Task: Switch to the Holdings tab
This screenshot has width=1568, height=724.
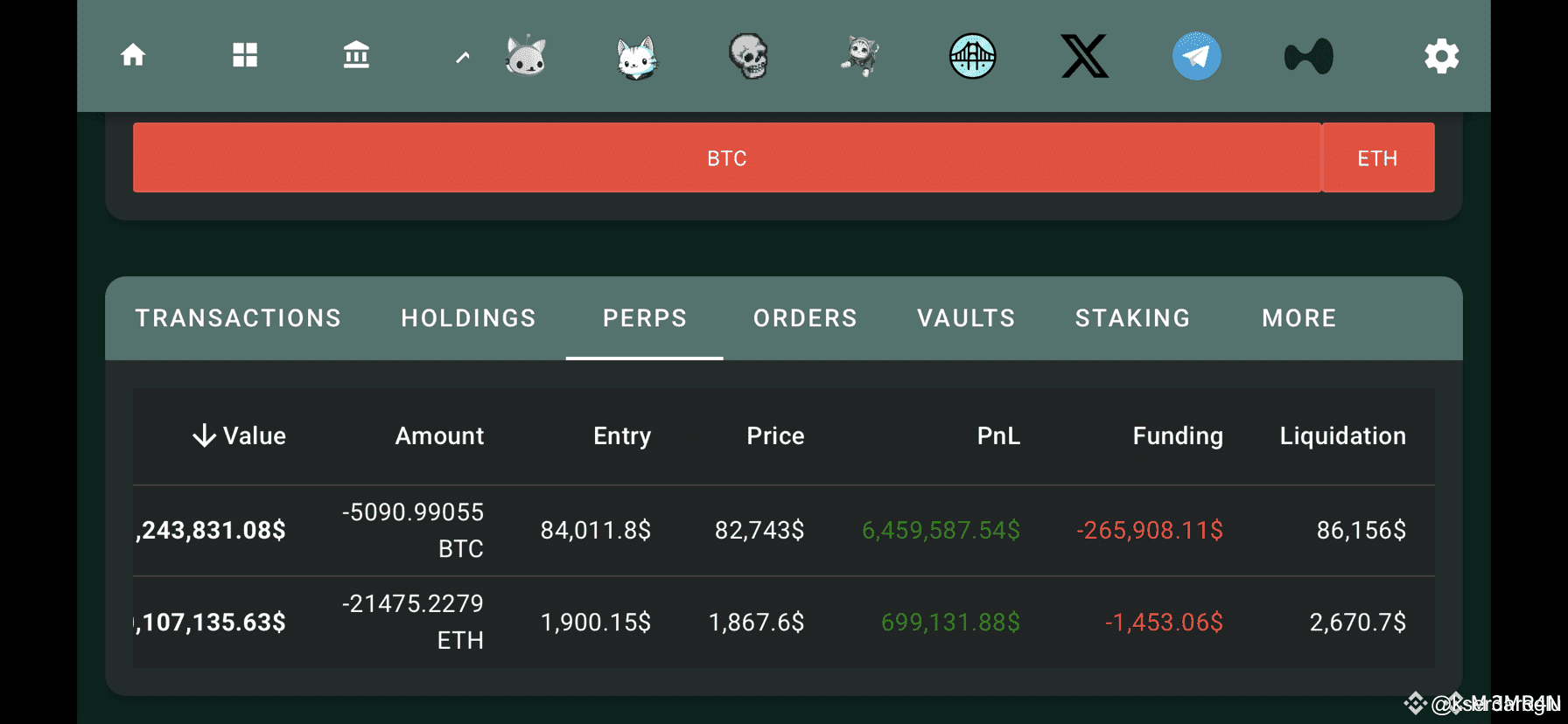Action: [x=468, y=318]
